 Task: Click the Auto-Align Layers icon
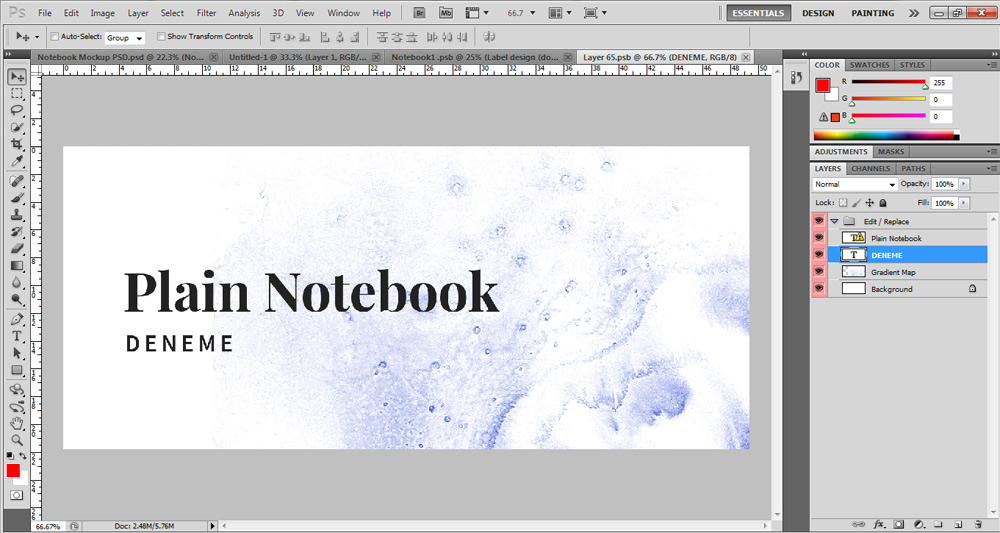[x=490, y=37]
